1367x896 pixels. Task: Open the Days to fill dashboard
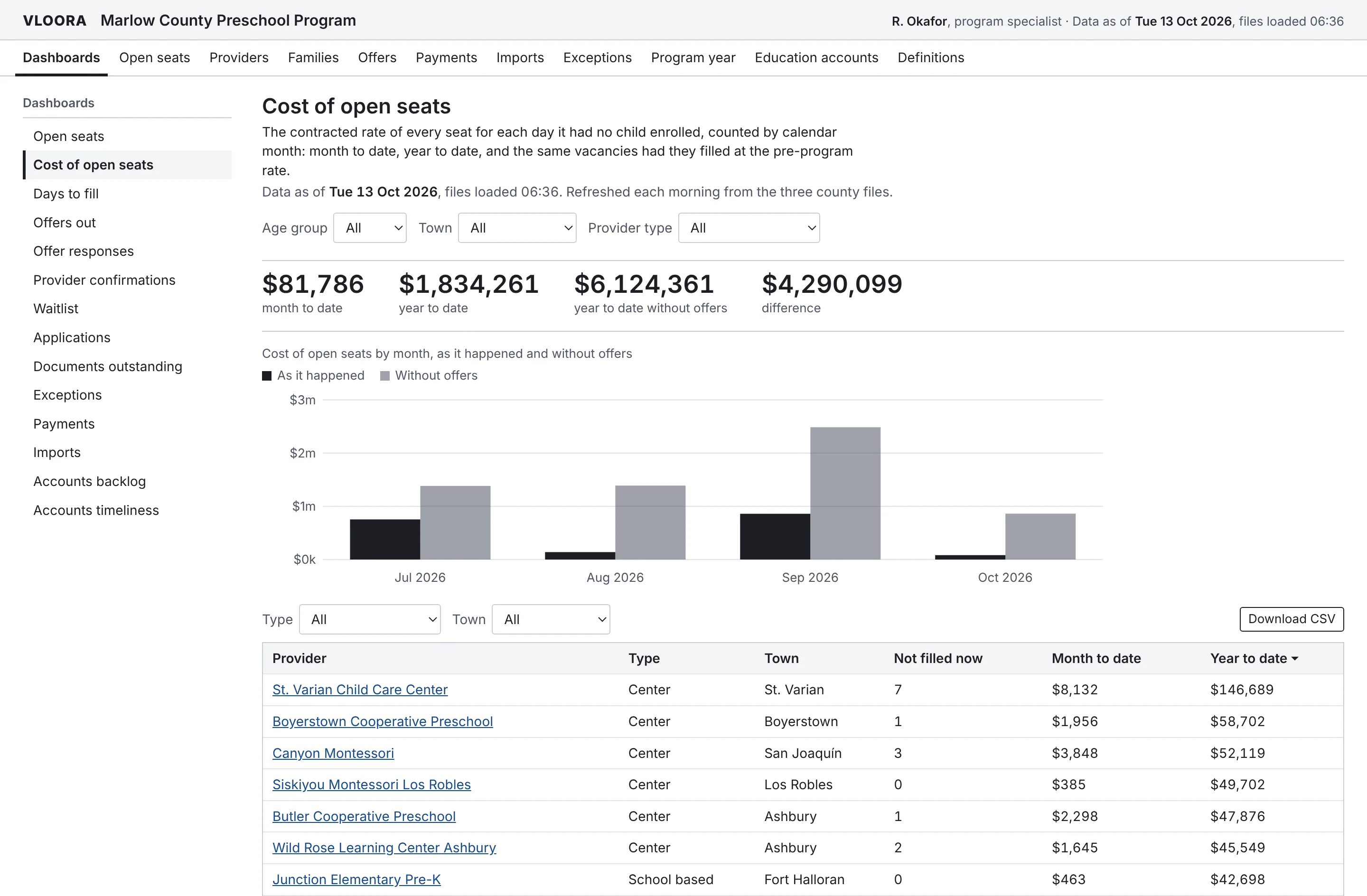[127, 194]
